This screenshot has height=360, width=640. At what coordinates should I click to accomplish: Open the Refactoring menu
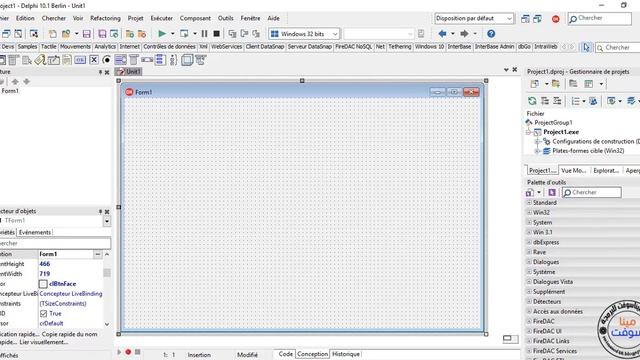coord(105,18)
